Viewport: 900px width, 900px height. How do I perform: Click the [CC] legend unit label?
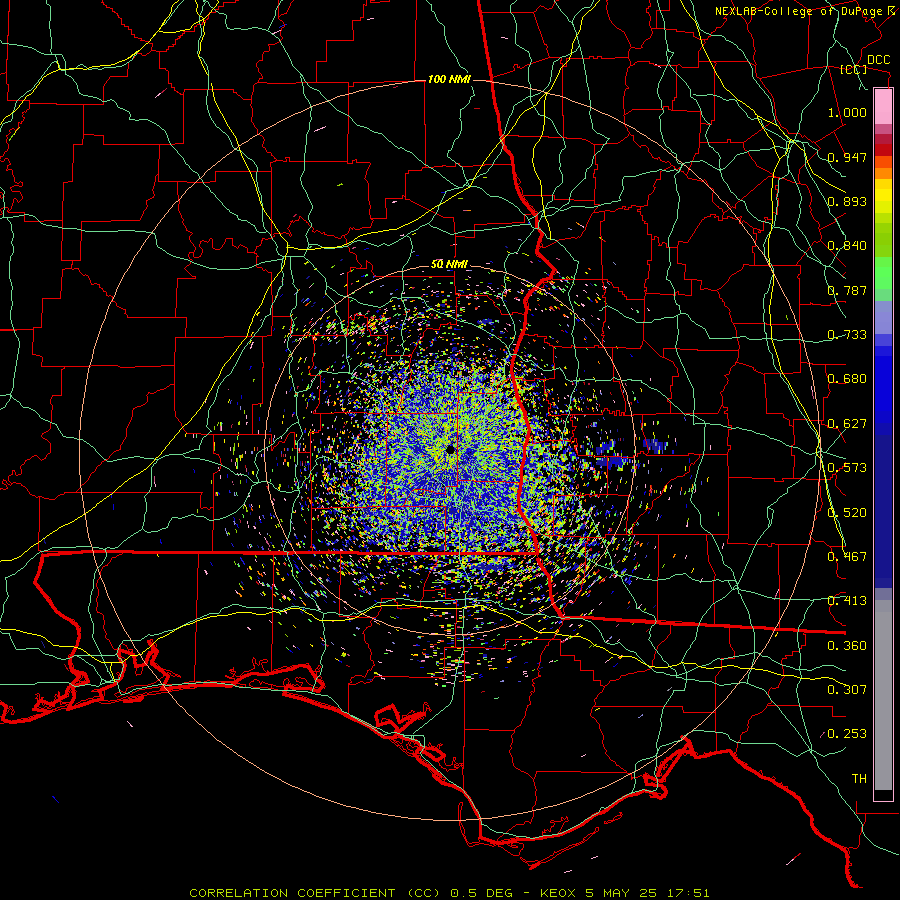pyautogui.click(x=854, y=69)
